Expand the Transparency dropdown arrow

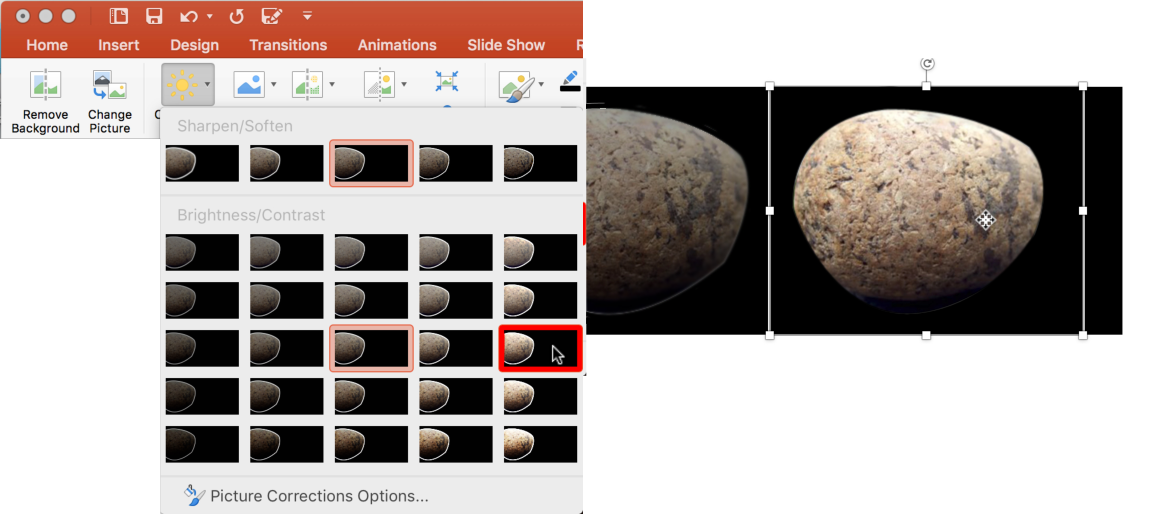(404, 84)
